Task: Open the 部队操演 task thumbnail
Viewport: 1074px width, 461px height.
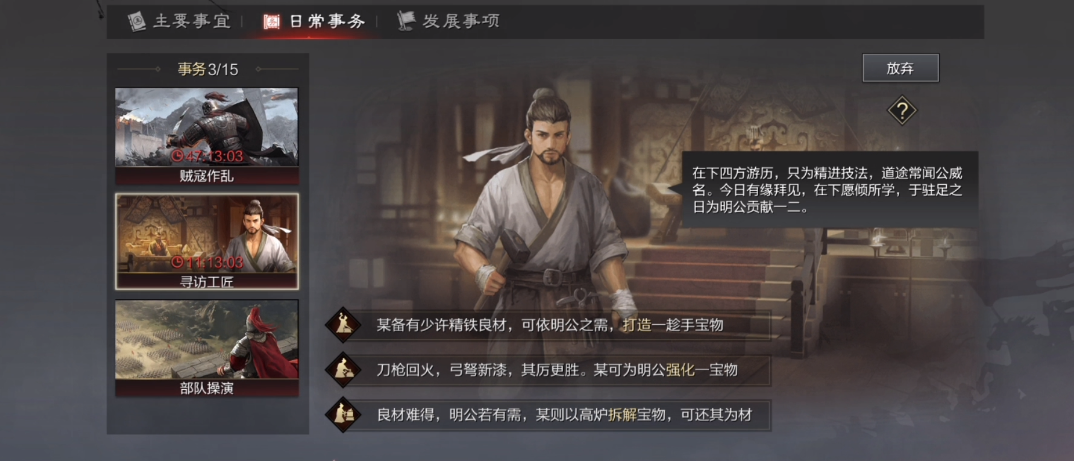Action: (x=207, y=348)
